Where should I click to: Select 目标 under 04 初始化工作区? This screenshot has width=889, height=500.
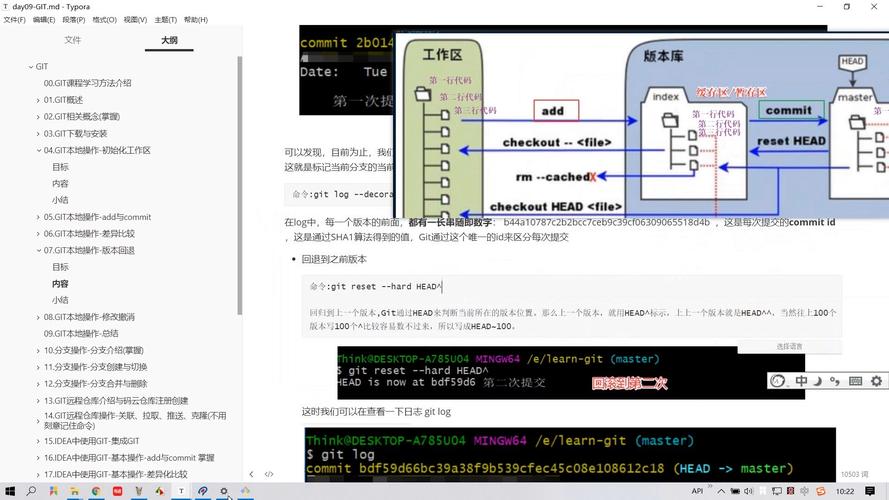tap(60, 167)
